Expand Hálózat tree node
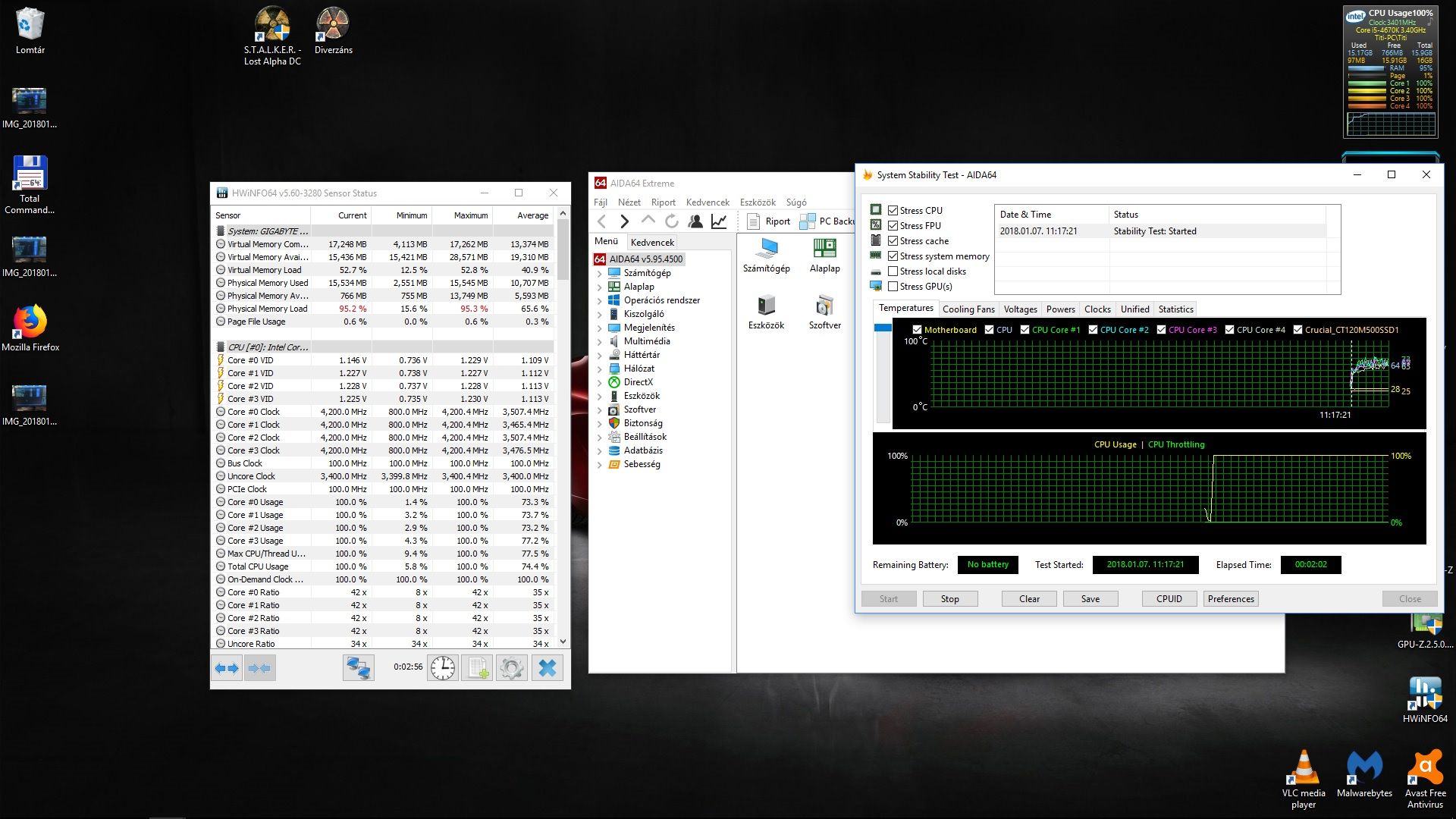The image size is (1456, 819). 599,369
